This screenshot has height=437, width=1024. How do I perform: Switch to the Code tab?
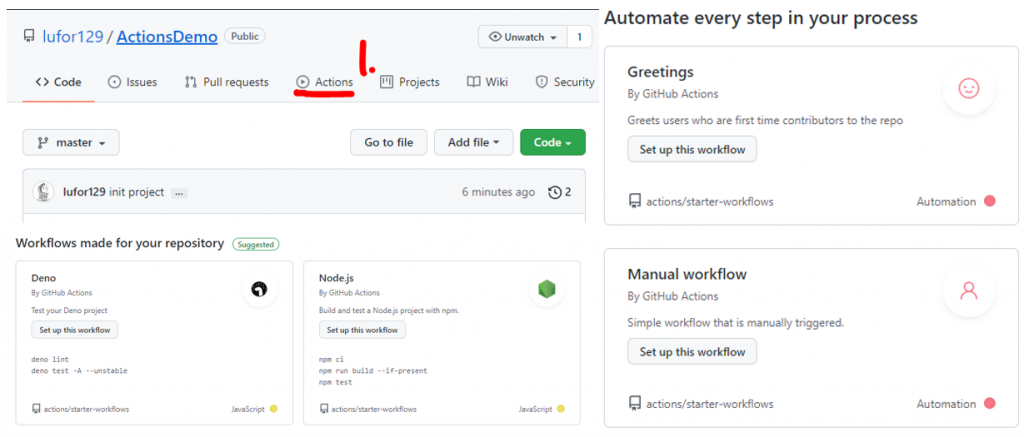(x=59, y=82)
